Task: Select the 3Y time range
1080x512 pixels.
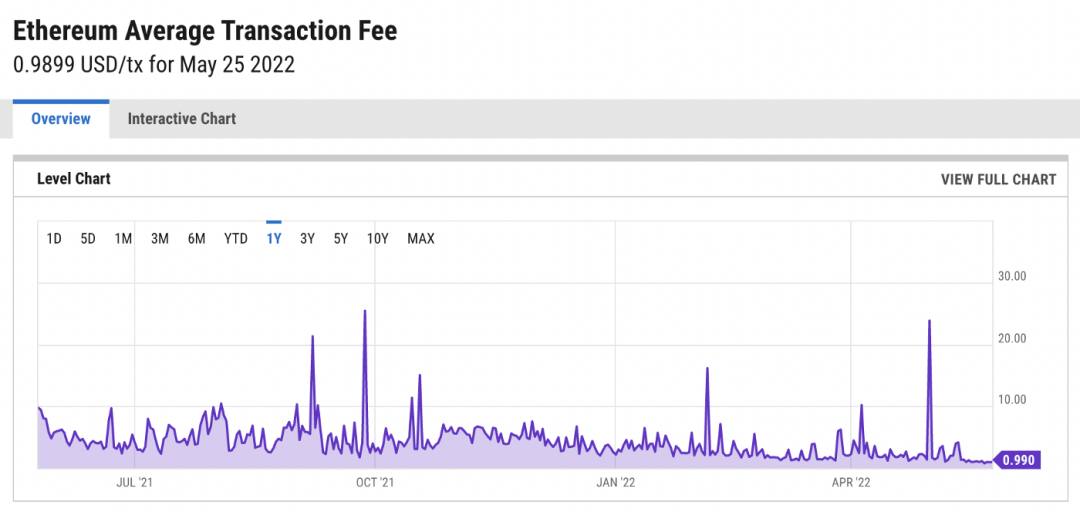Action: click(x=307, y=239)
